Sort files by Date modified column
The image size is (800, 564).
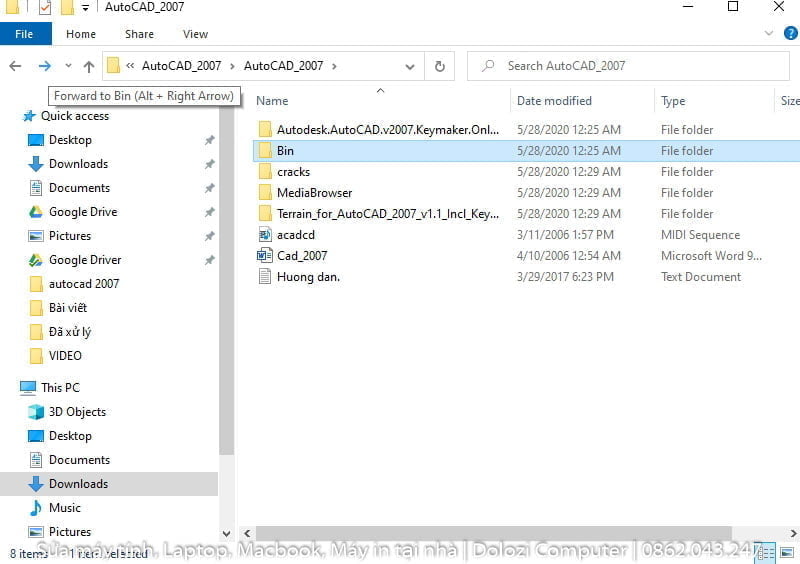[554, 101]
